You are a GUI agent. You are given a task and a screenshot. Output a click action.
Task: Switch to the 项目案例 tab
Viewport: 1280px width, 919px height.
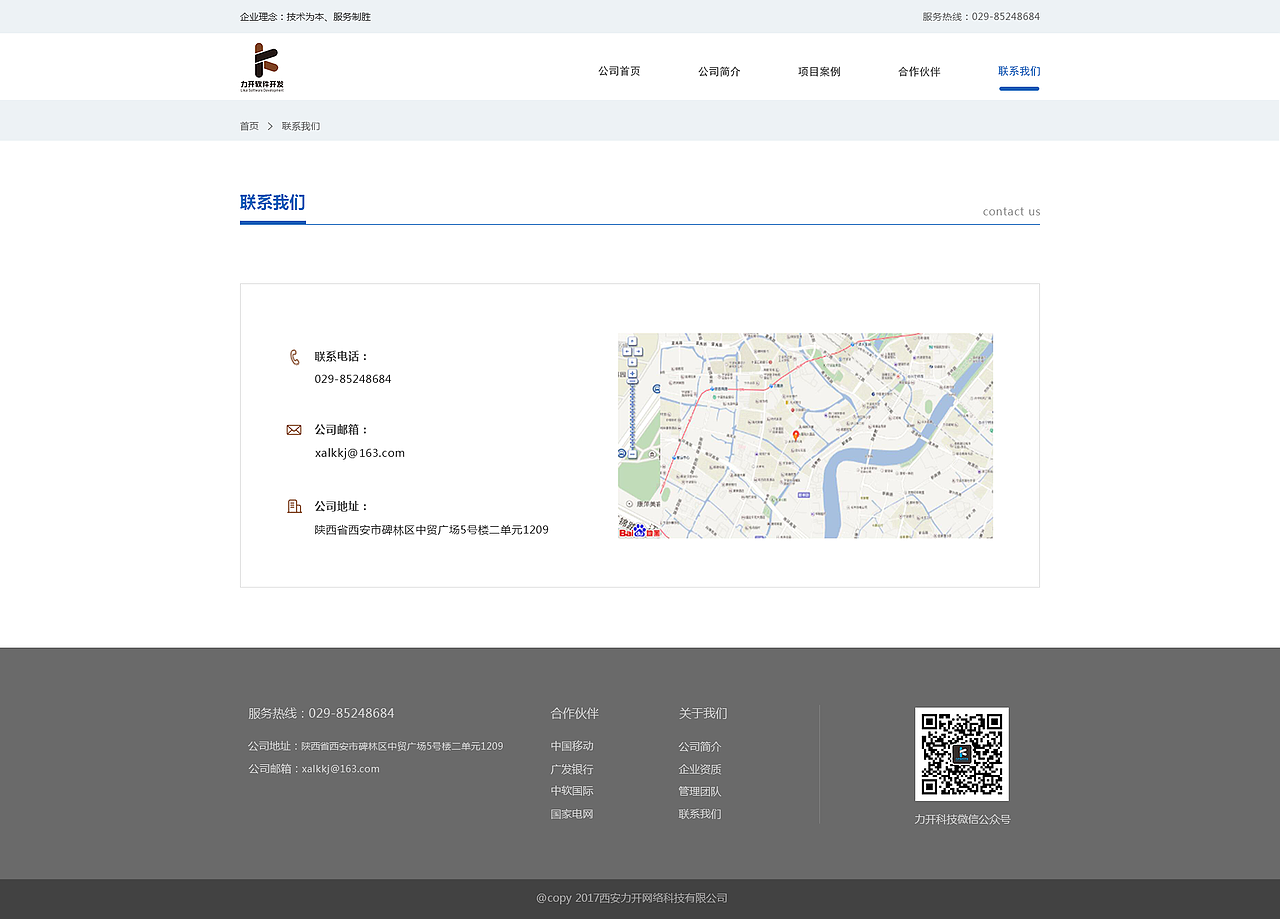(x=818, y=71)
